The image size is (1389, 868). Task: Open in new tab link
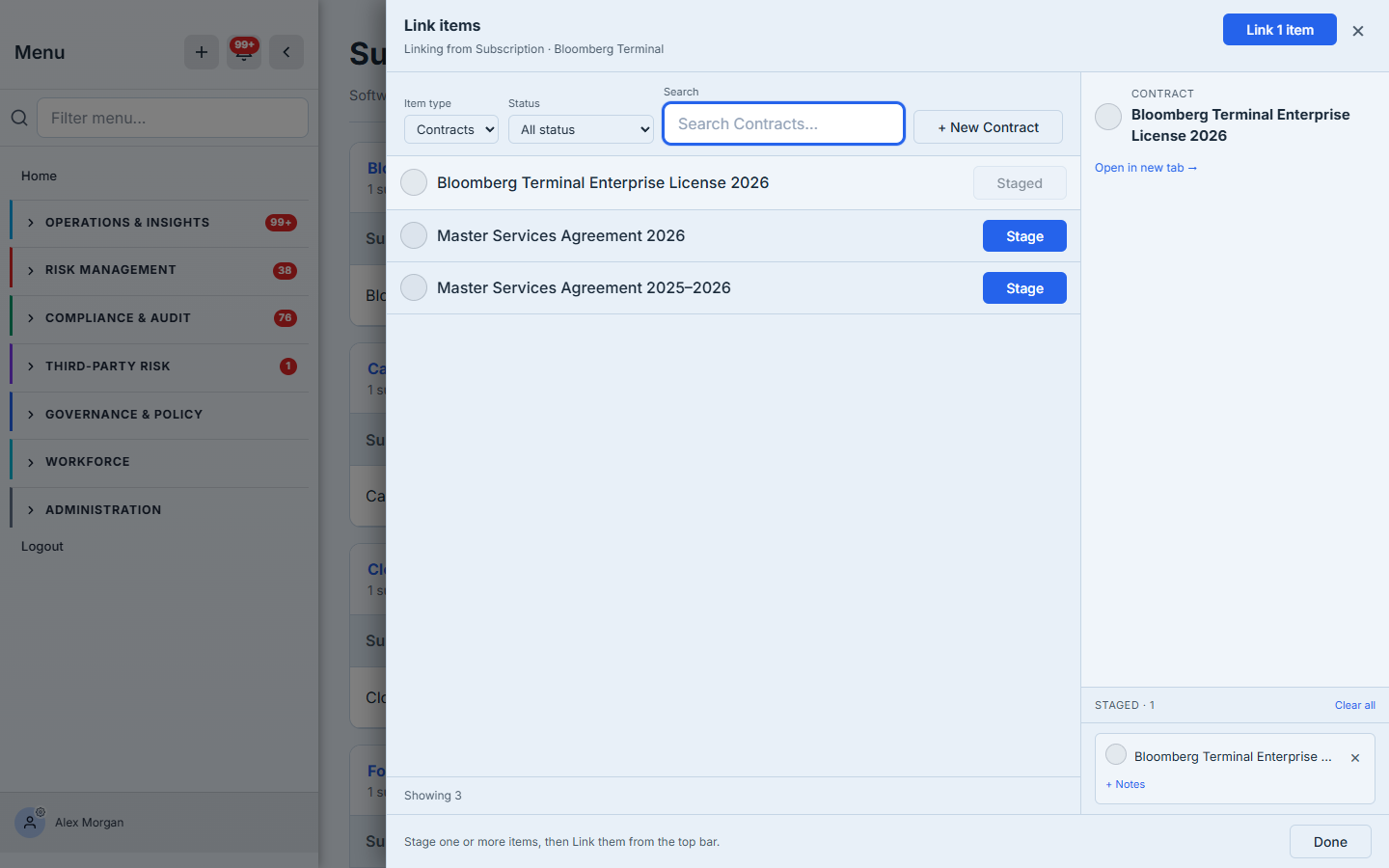point(1146,168)
